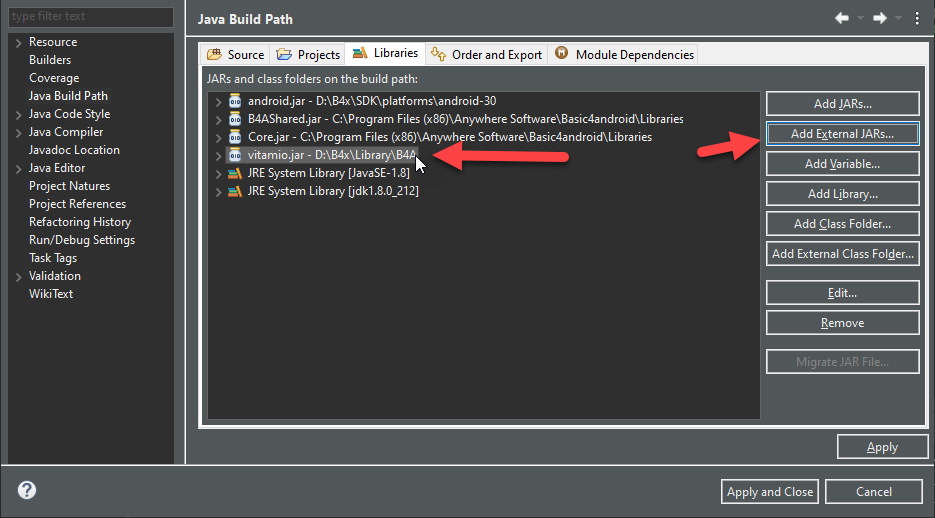Open Project Natures settings

click(x=70, y=186)
